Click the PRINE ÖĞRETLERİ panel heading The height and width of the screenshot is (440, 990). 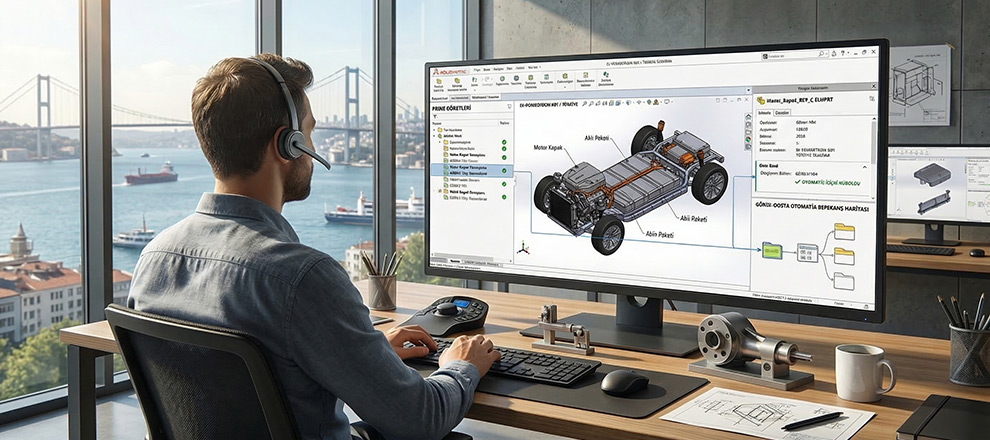pyautogui.click(x=451, y=108)
